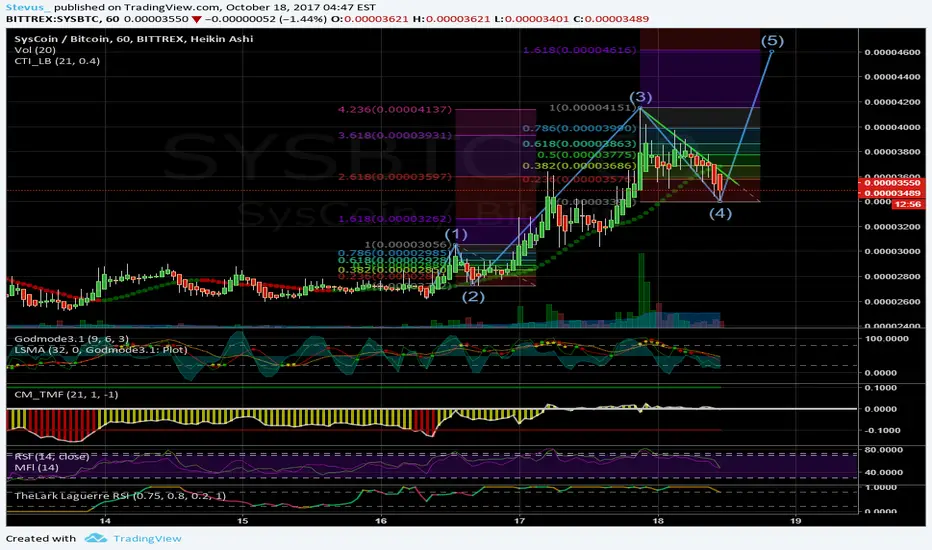Image resolution: width=932 pixels, height=550 pixels.
Task: Select the wave (4) label
Action: 720,213
